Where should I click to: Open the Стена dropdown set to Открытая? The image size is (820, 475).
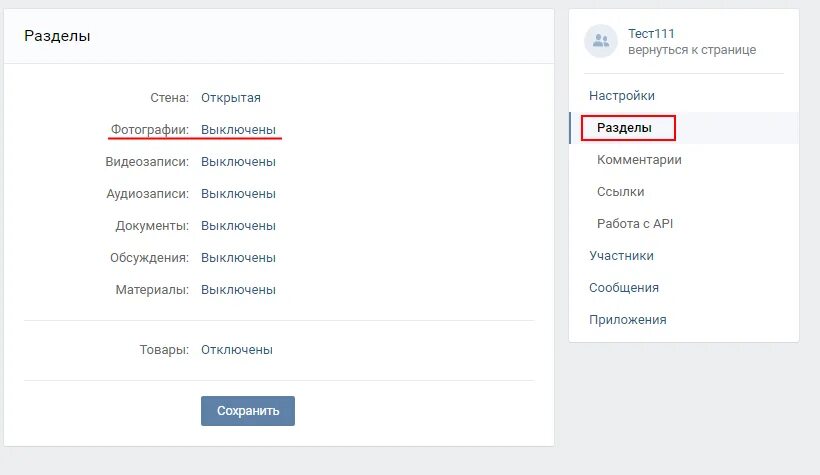230,98
